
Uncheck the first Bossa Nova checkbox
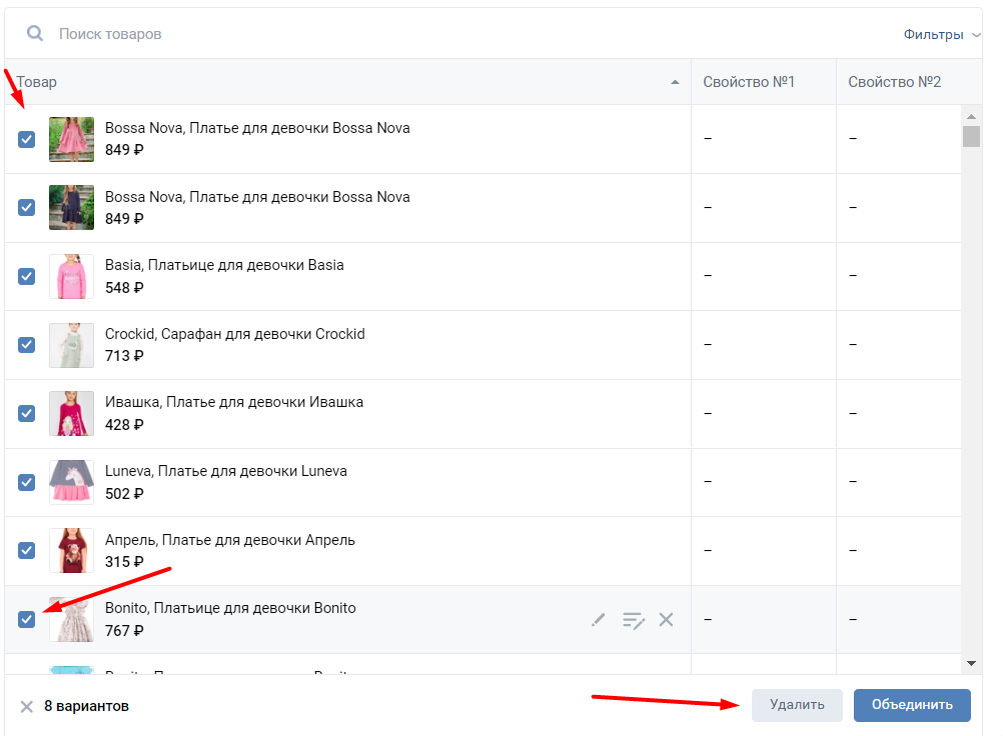pyautogui.click(x=27, y=139)
